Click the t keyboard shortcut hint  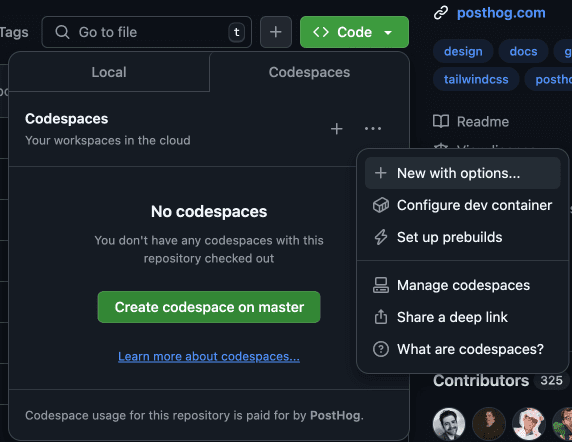(x=236, y=32)
